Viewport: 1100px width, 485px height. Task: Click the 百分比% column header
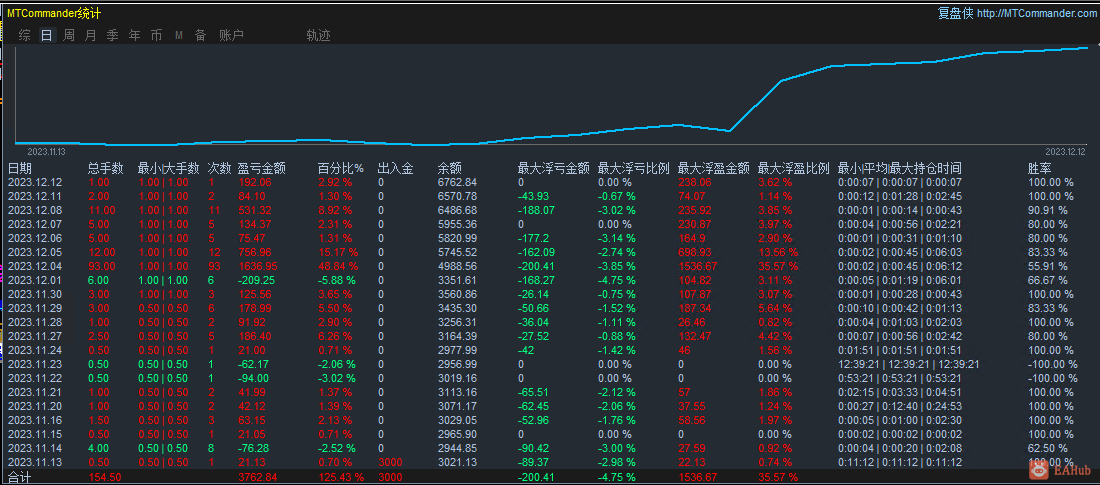[x=341, y=168]
